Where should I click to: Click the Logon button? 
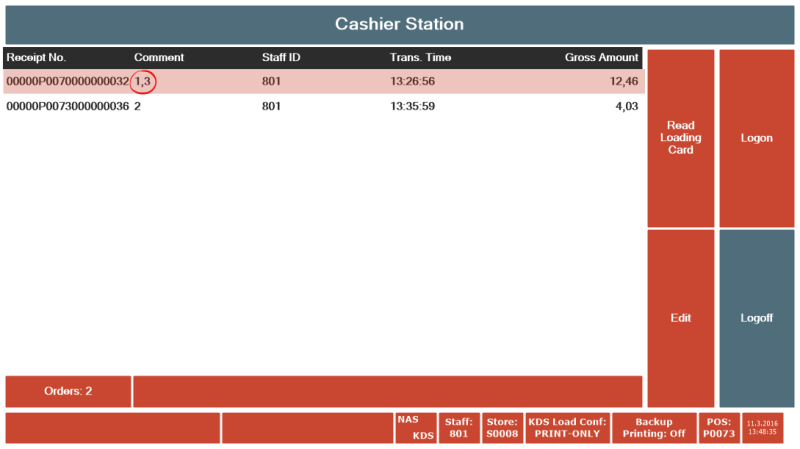click(x=757, y=138)
